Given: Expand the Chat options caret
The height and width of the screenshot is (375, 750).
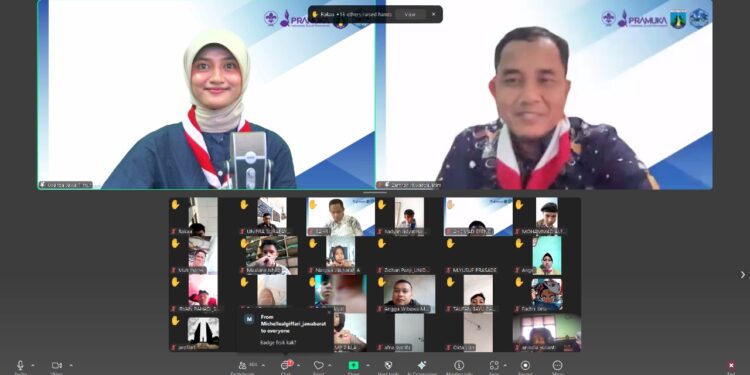Looking at the screenshot, I should click(298, 365).
